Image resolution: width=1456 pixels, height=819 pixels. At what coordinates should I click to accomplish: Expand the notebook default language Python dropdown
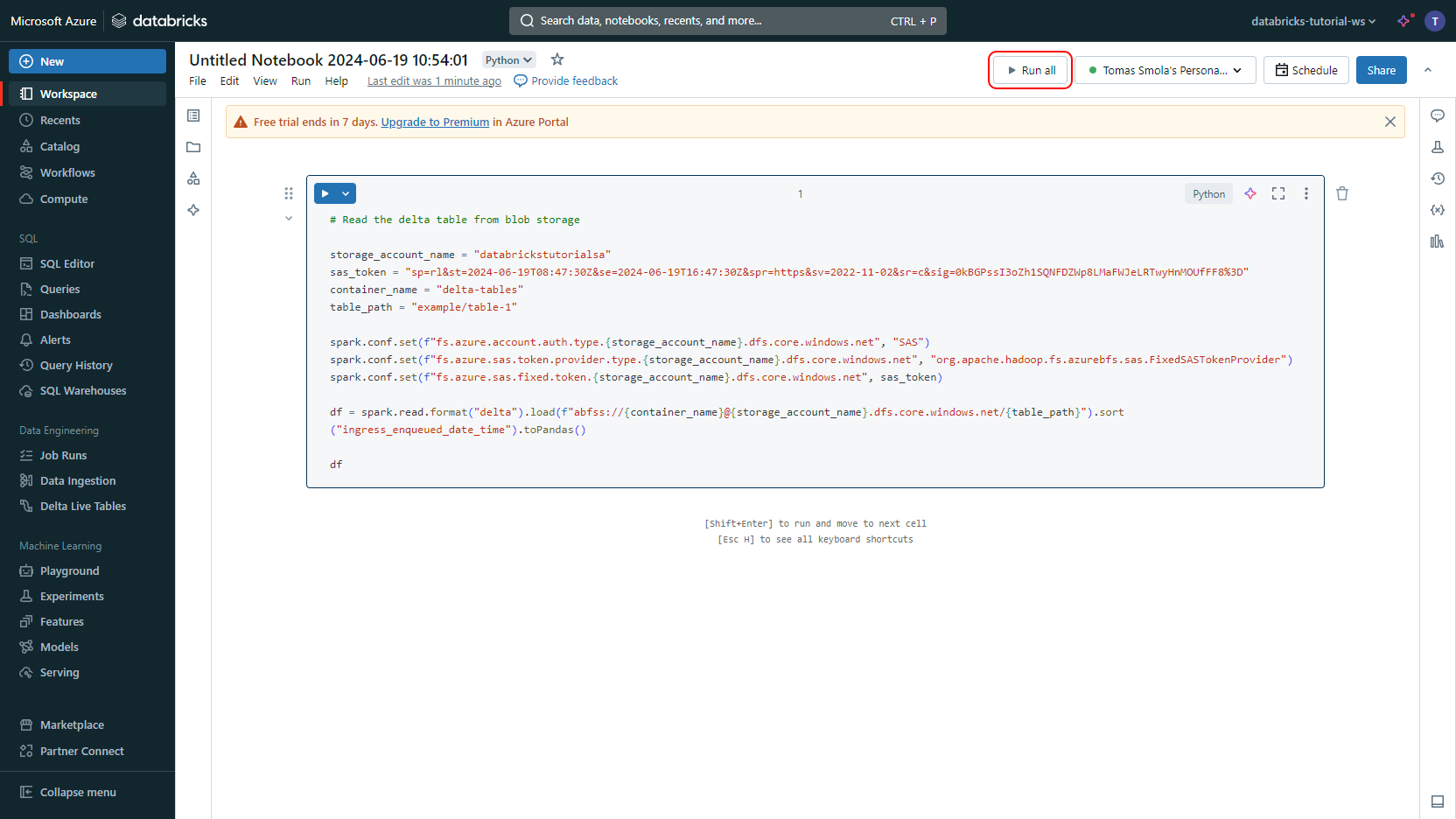(509, 59)
